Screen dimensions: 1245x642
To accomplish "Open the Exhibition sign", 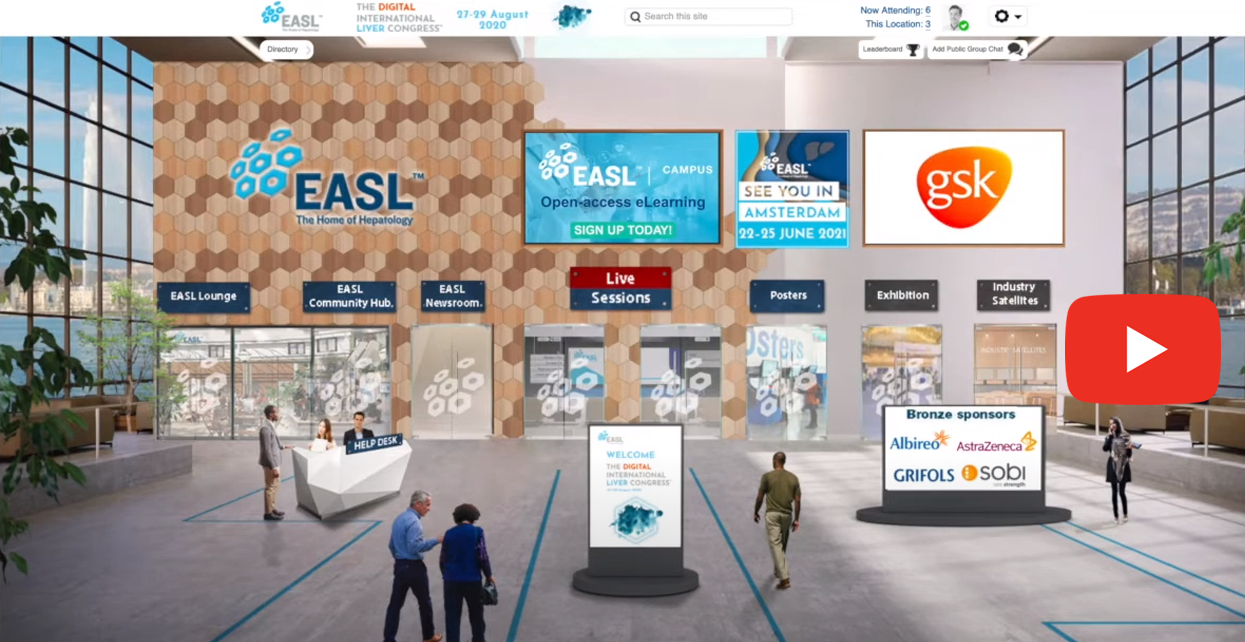I will click(x=902, y=296).
